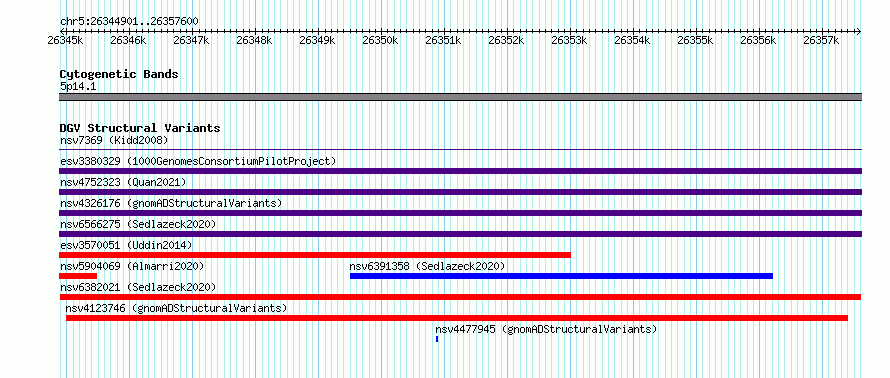Open variant nsv6566275 (Sedlazeck2020) label

(138, 224)
